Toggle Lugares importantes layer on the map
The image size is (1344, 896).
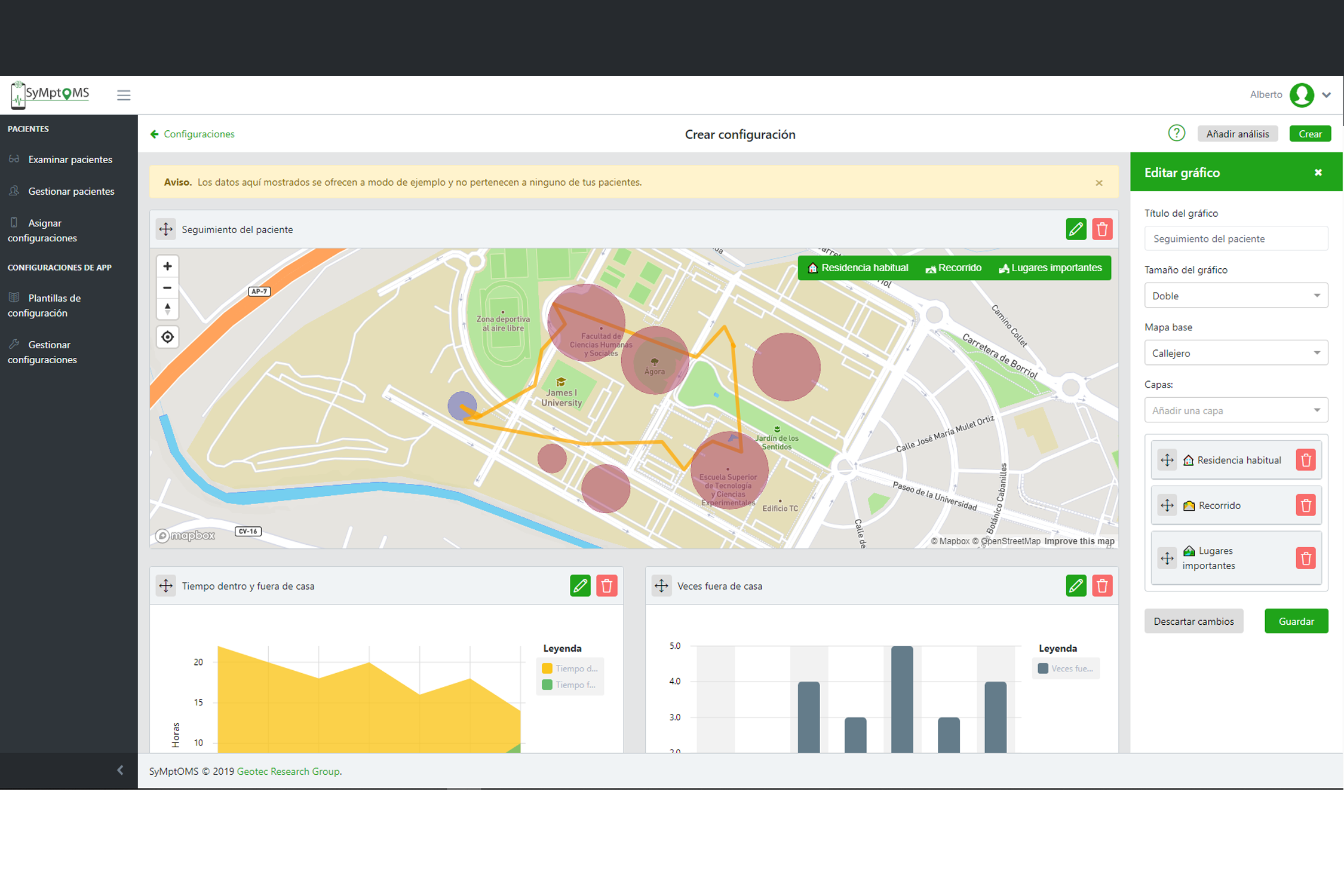1050,268
